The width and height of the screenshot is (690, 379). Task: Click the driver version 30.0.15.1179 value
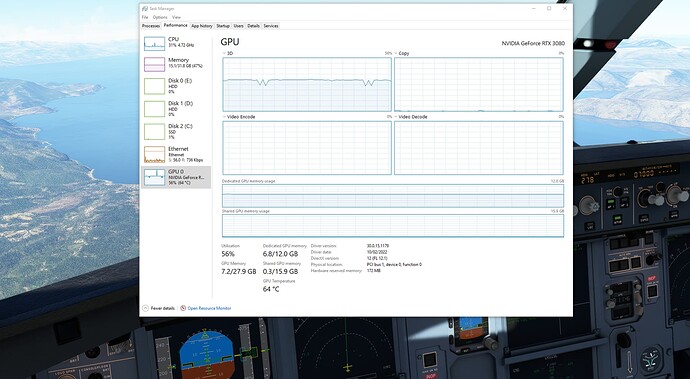pyautogui.click(x=378, y=246)
